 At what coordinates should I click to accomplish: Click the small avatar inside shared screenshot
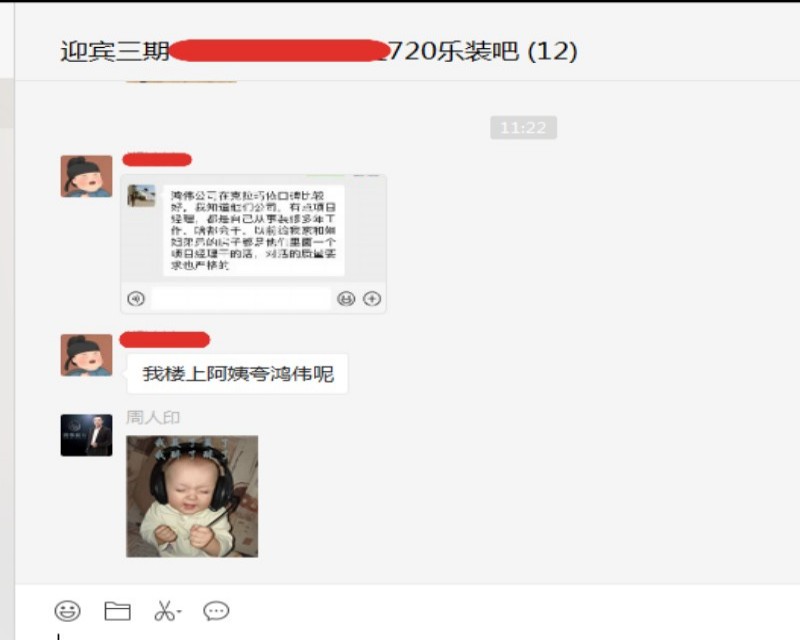141,196
